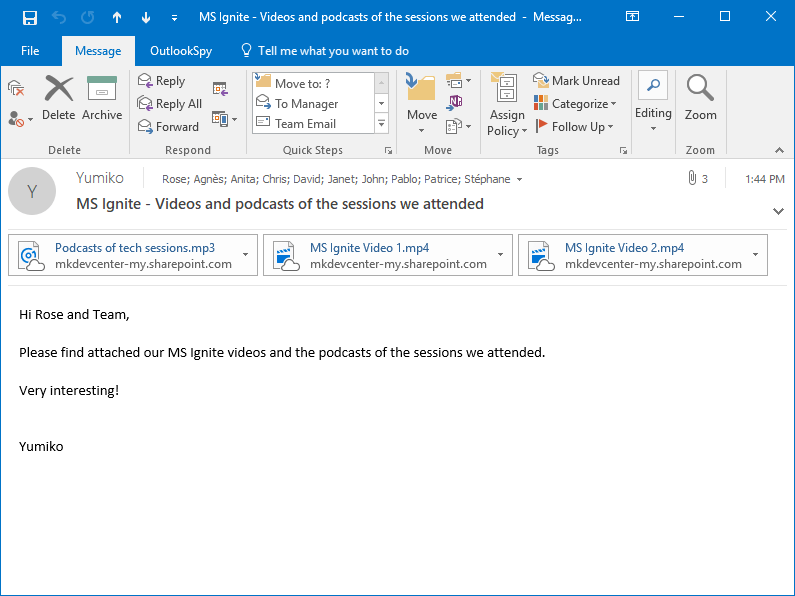Screen dimensions: 795x596
Task: Click the 1:44 PM received time
Action: tap(765, 179)
